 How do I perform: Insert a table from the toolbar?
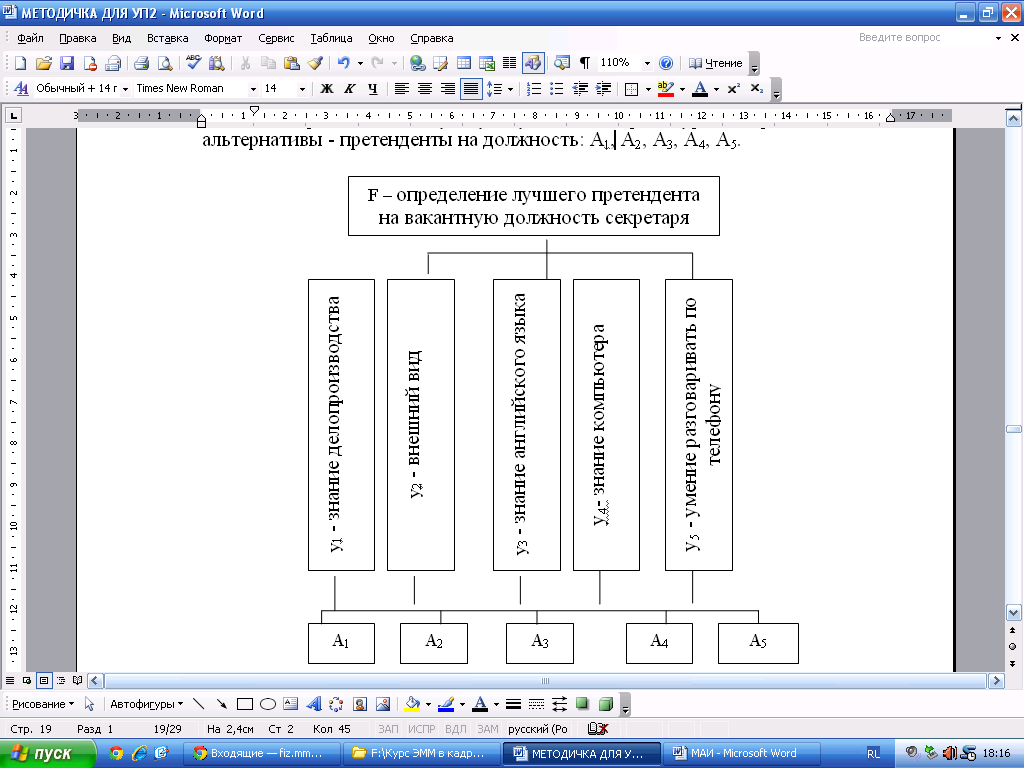pos(464,63)
